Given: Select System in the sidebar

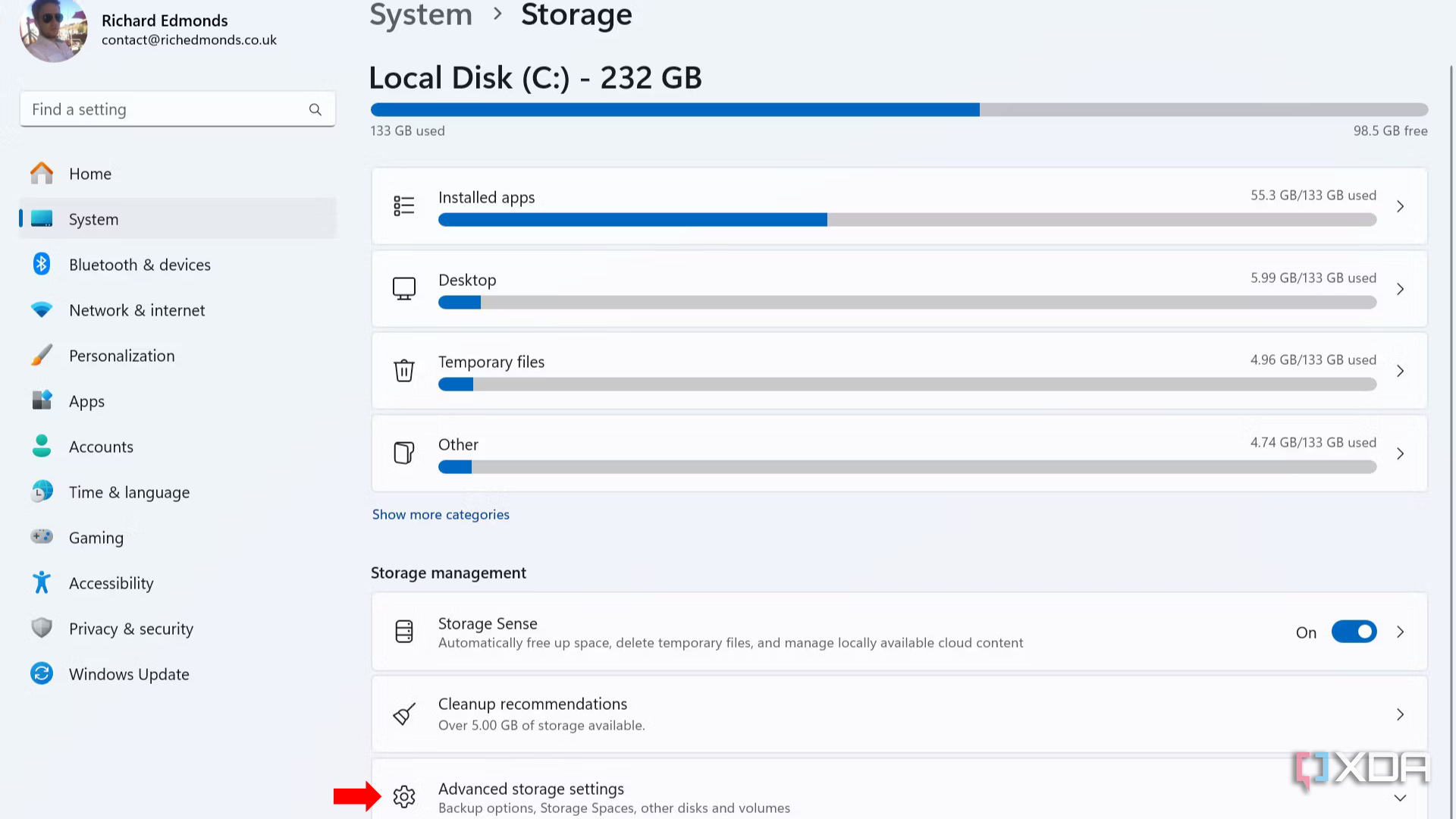Looking at the screenshot, I should (93, 219).
